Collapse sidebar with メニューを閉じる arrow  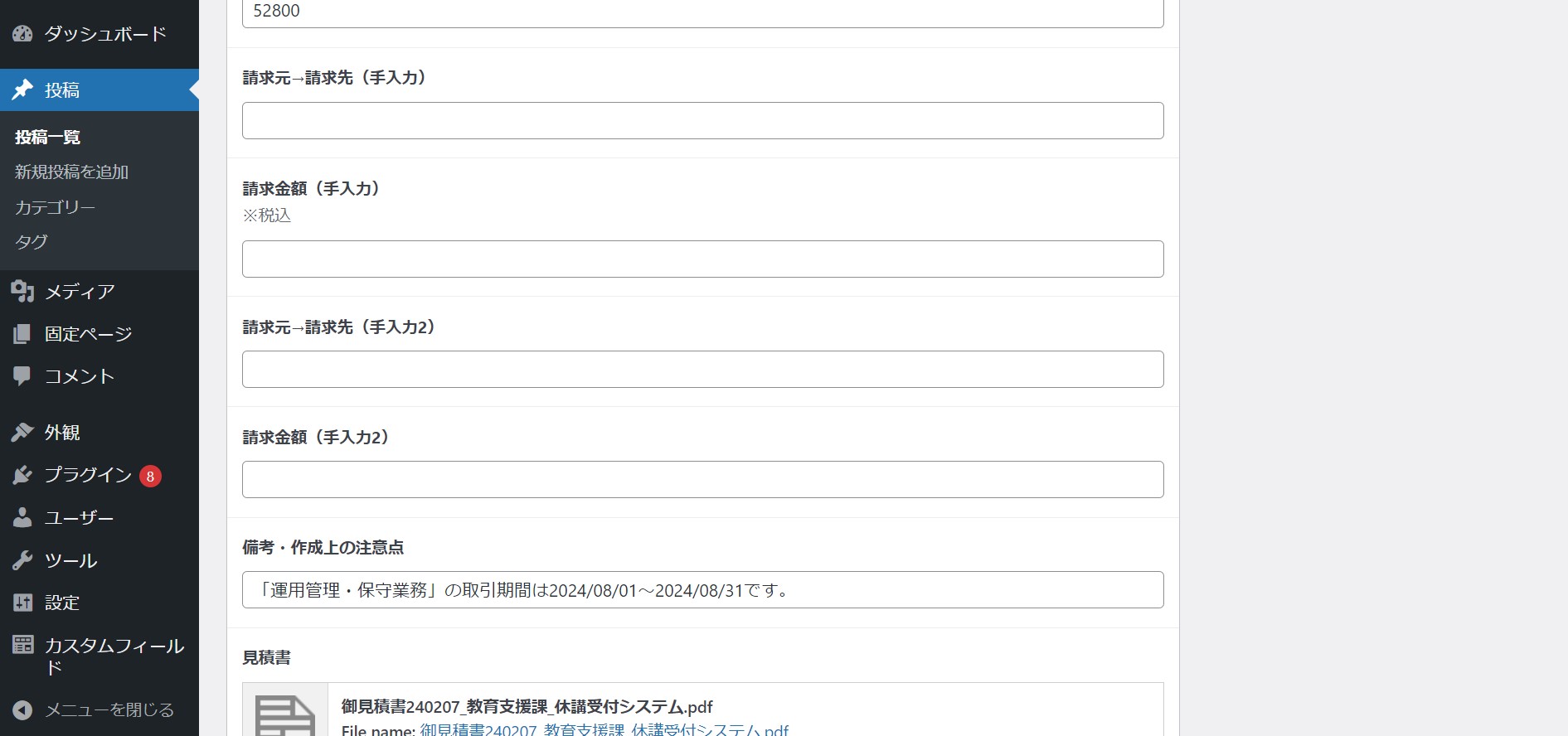pyautogui.click(x=22, y=710)
